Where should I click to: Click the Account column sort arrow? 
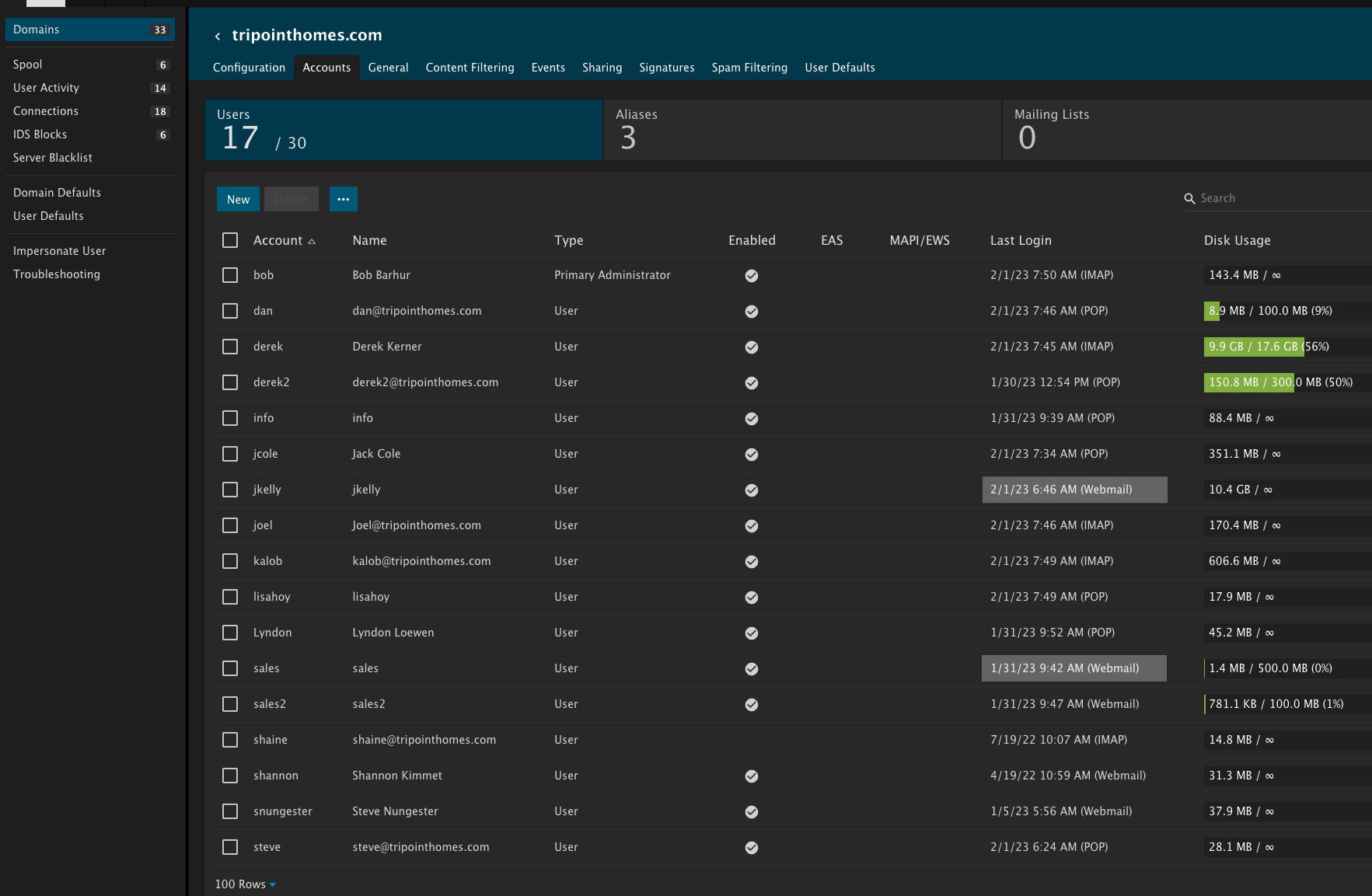pyautogui.click(x=312, y=242)
